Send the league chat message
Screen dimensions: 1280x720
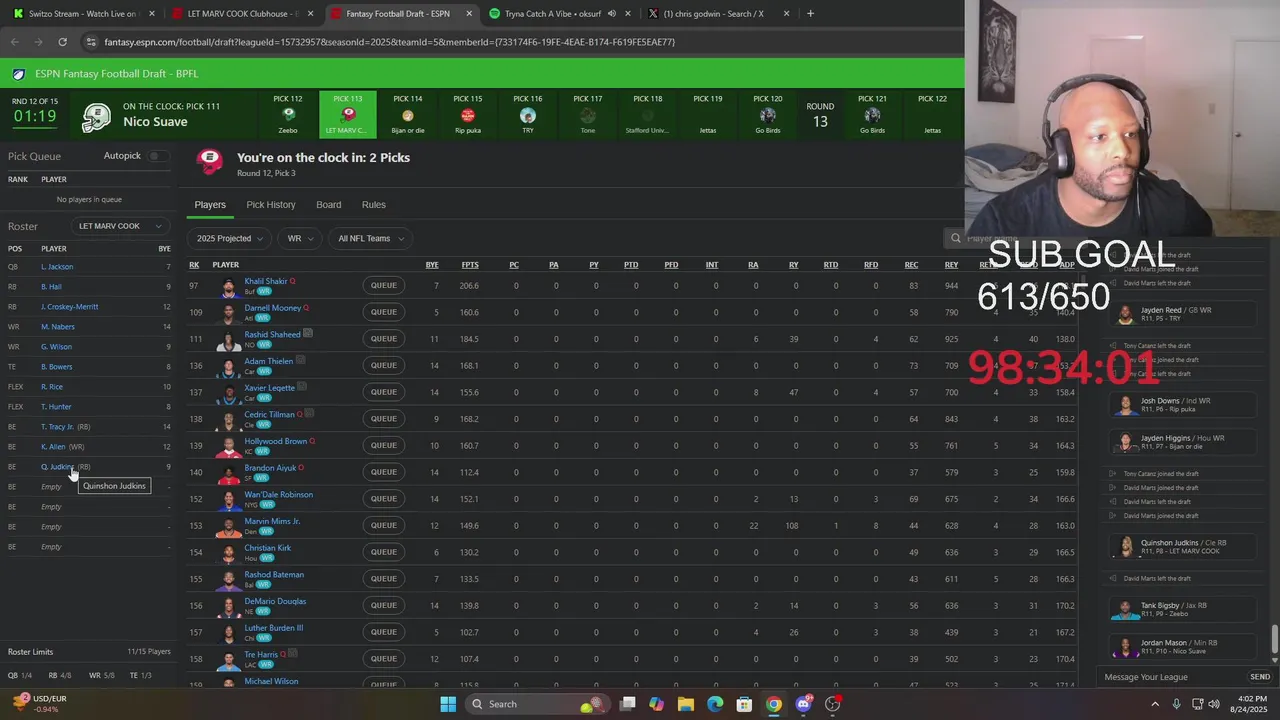(1260, 677)
